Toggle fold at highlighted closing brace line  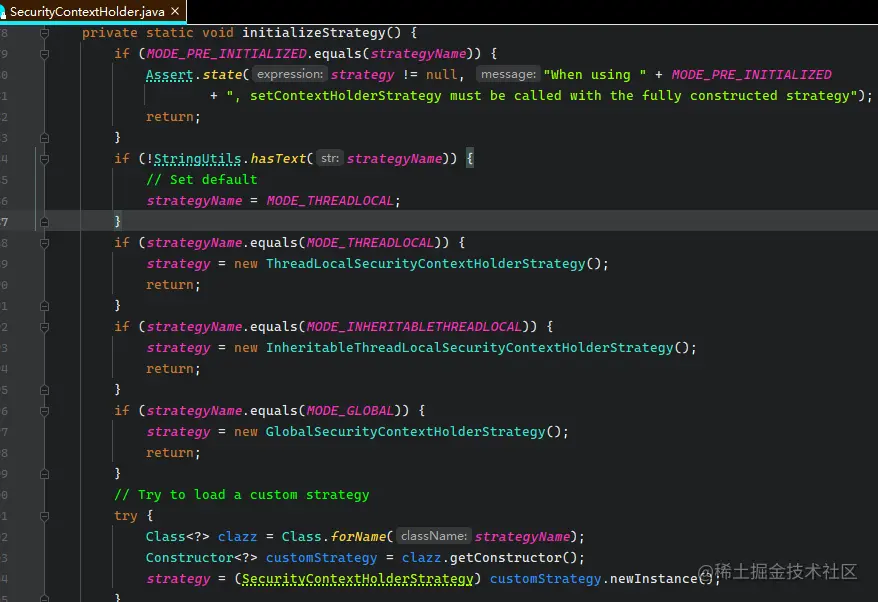(x=44, y=222)
